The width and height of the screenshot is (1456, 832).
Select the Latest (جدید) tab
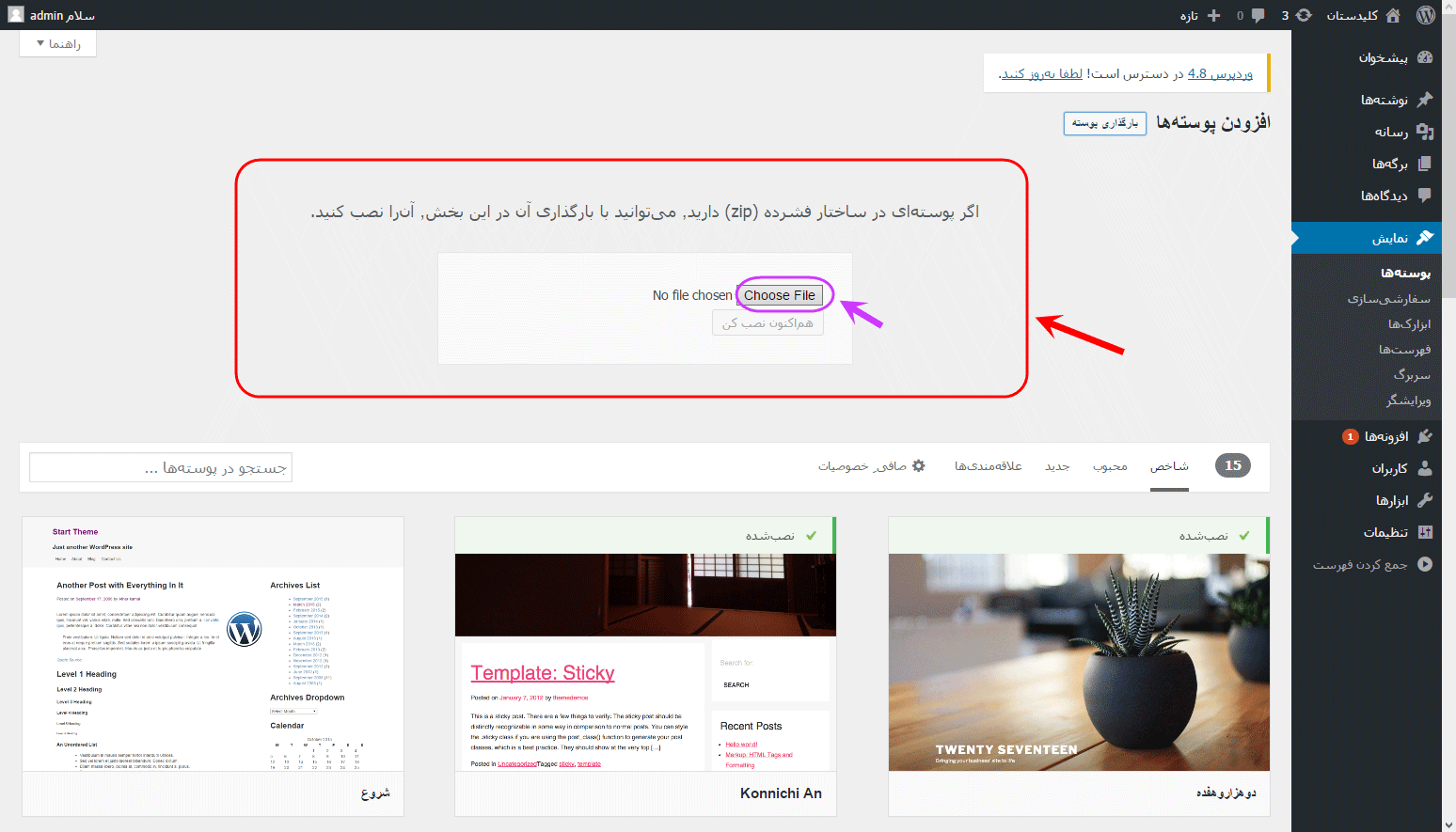1057,466
